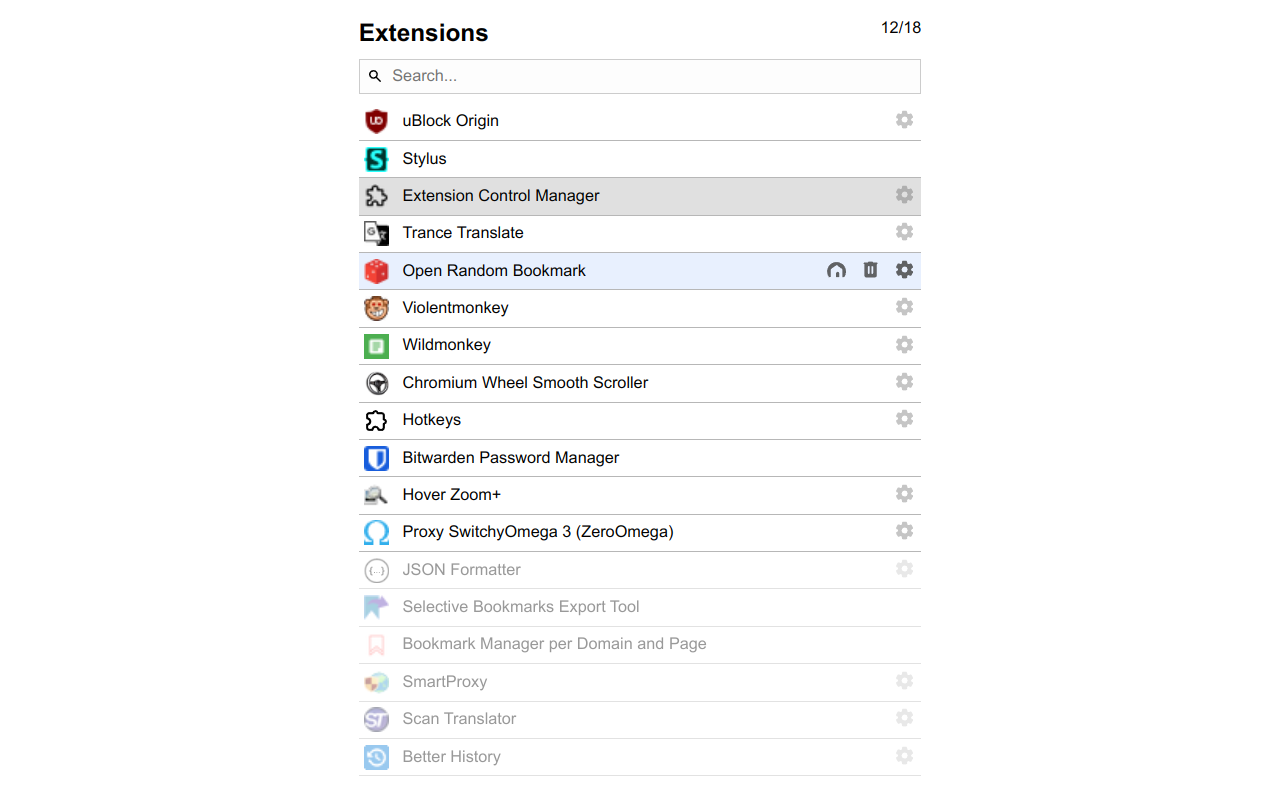Viewport: 1280px width, 800px height.
Task: Toggle Trance Translate off
Action: pos(463,233)
